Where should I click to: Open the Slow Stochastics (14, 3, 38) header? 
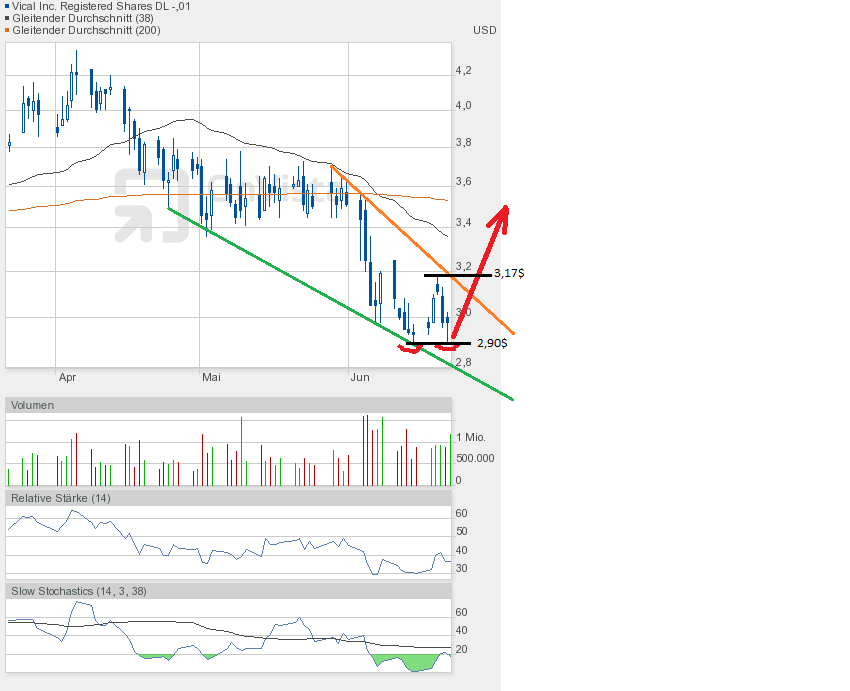79,591
